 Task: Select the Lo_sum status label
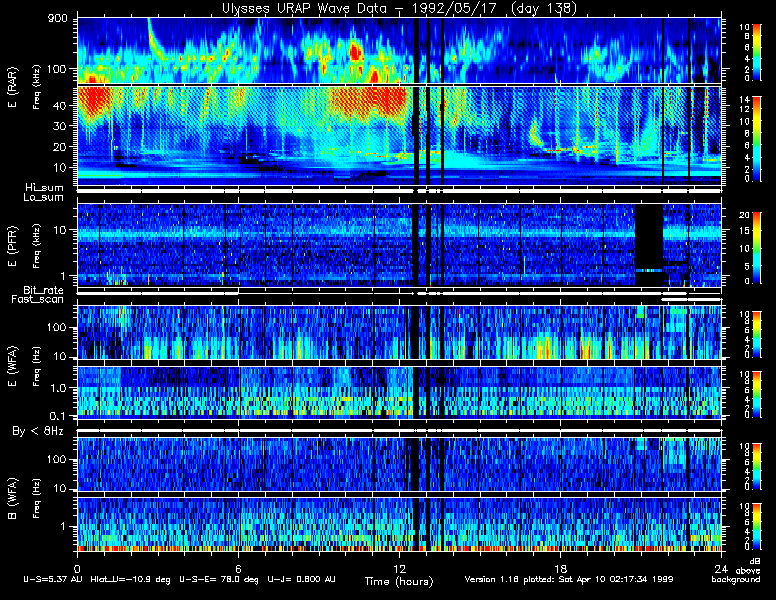pos(43,198)
